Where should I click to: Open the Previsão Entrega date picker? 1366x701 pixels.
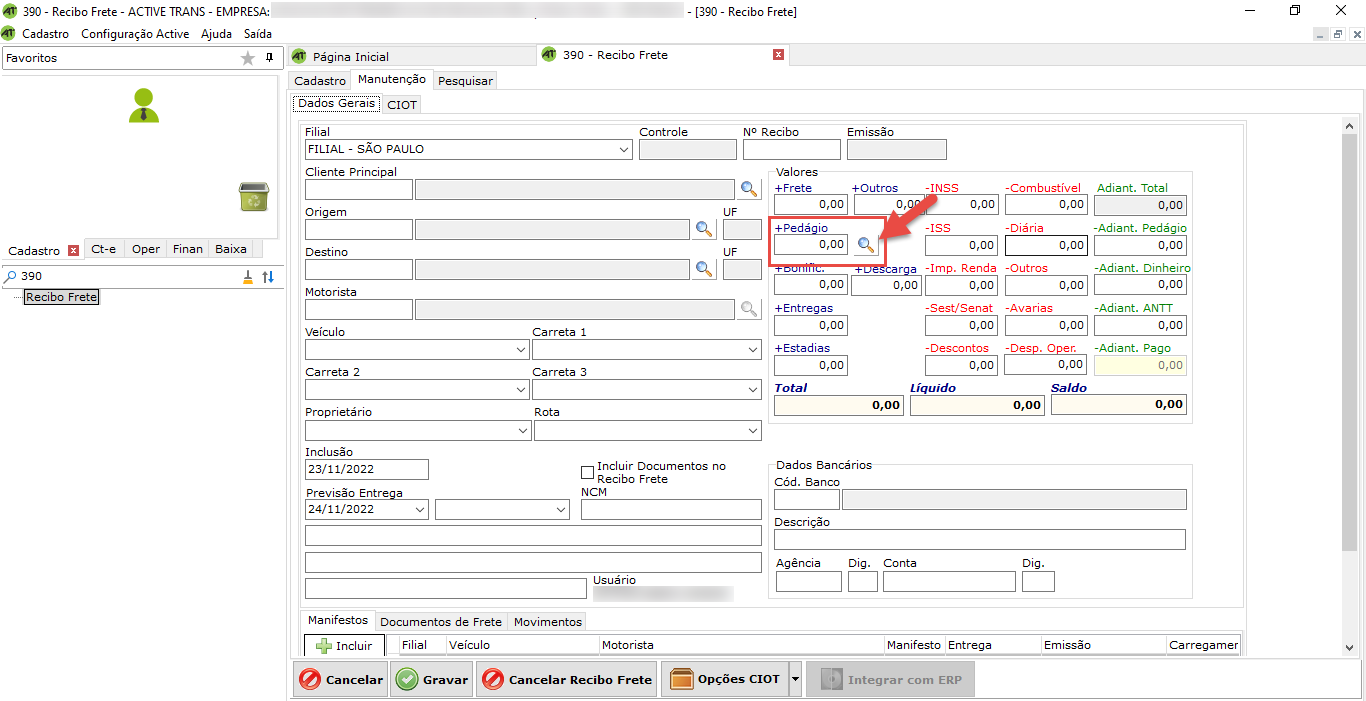coord(420,509)
